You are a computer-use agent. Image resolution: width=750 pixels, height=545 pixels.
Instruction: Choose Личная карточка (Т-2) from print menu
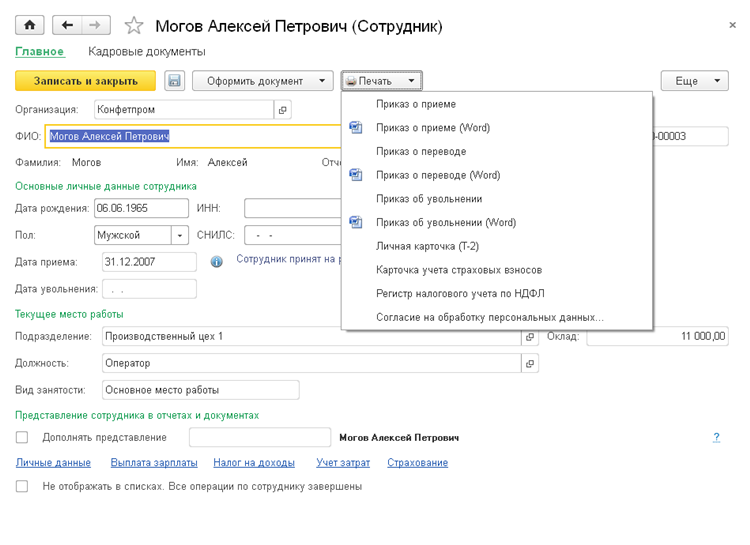(428, 246)
